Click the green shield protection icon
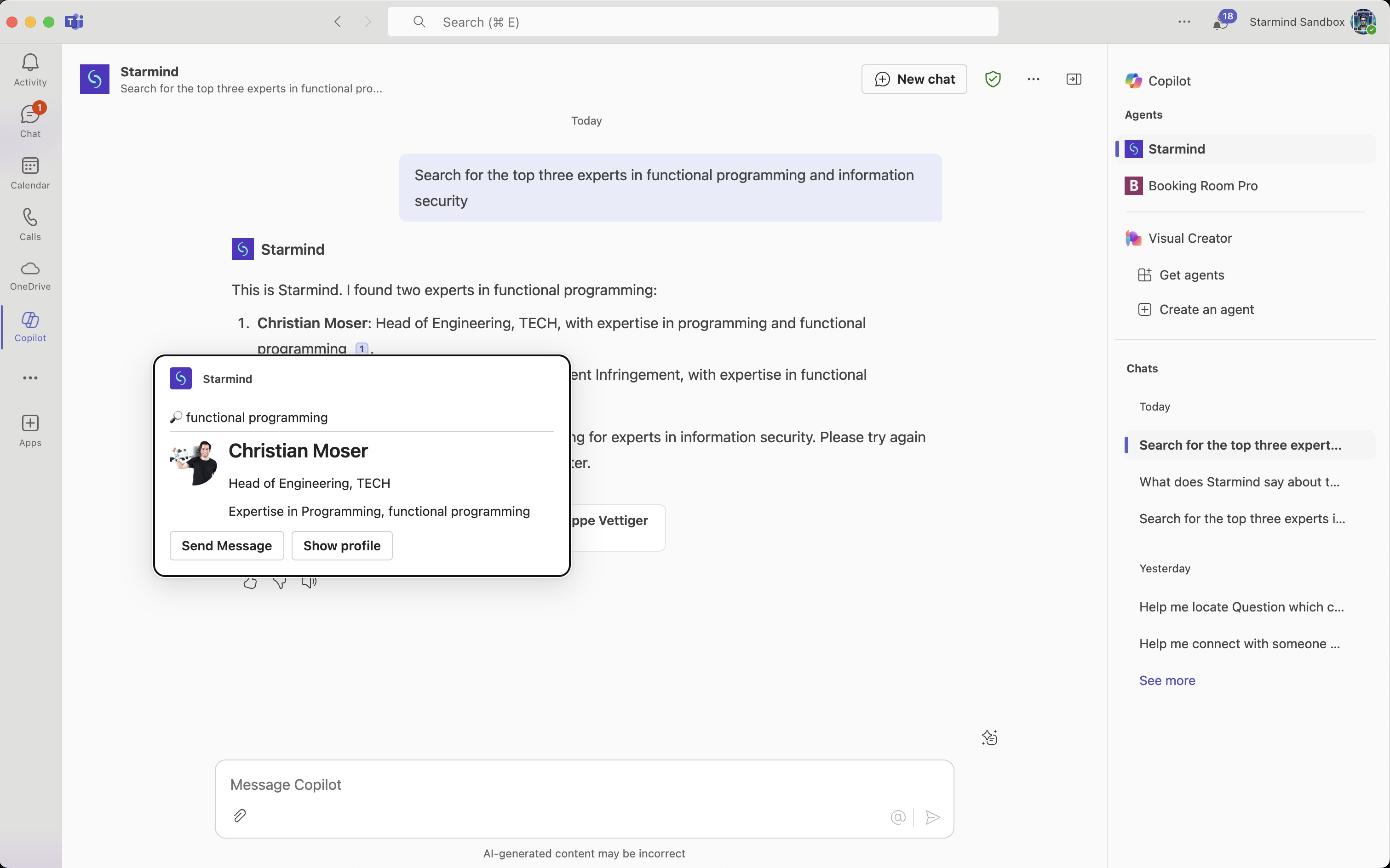Viewport: 1390px width, 868px height. click(x=993, y=79)
